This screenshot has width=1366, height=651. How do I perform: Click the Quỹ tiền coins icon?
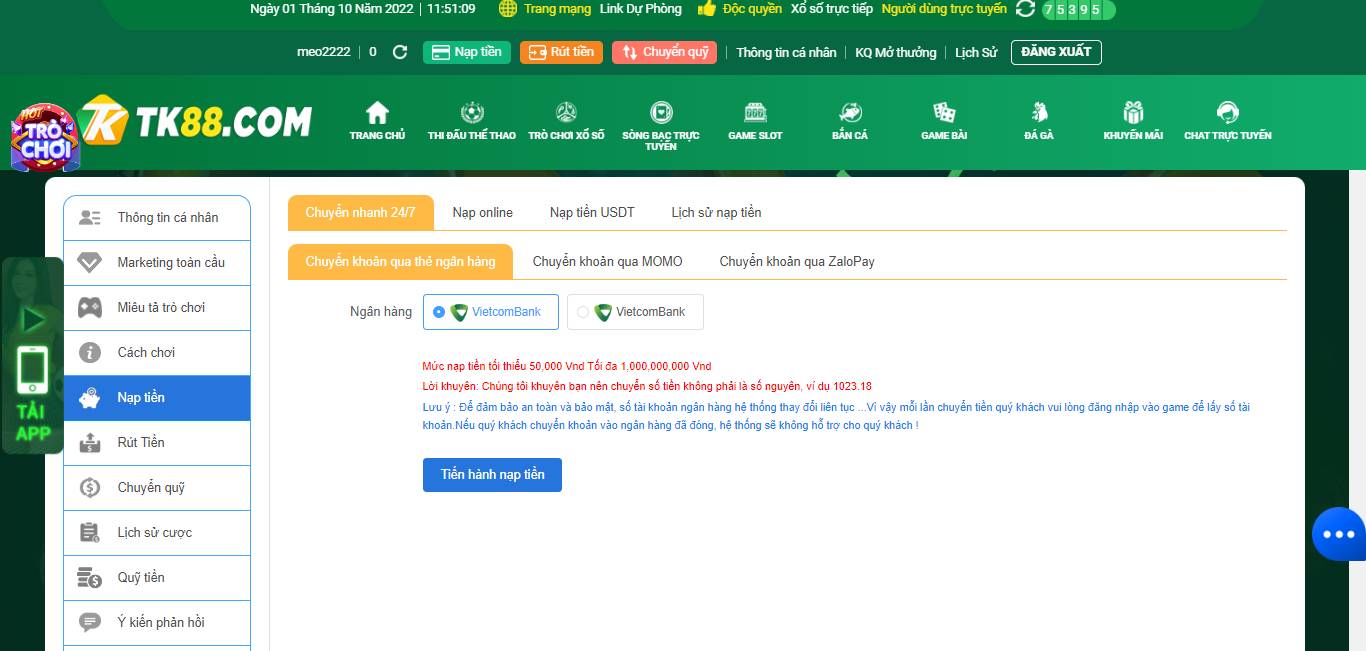(90, 577)
